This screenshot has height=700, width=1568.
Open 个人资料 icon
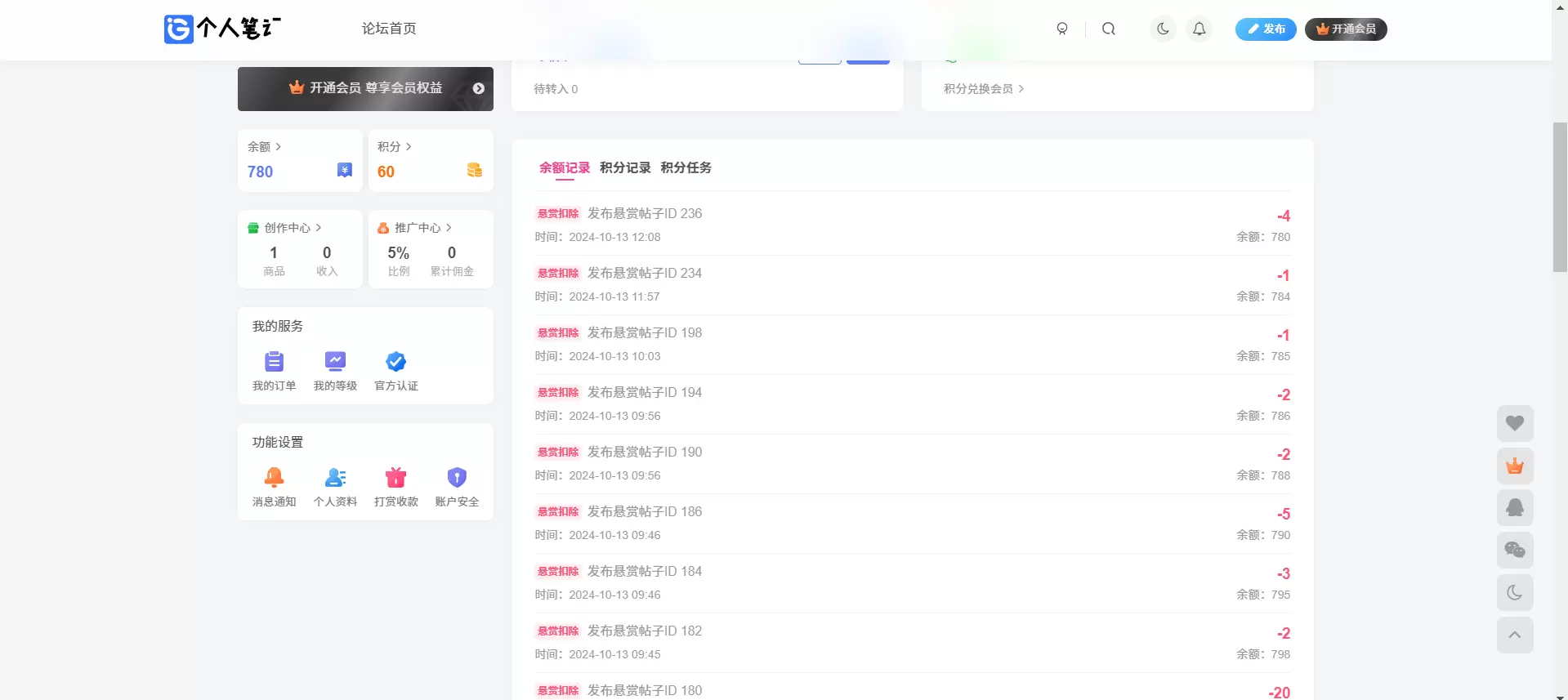point(335,477)
